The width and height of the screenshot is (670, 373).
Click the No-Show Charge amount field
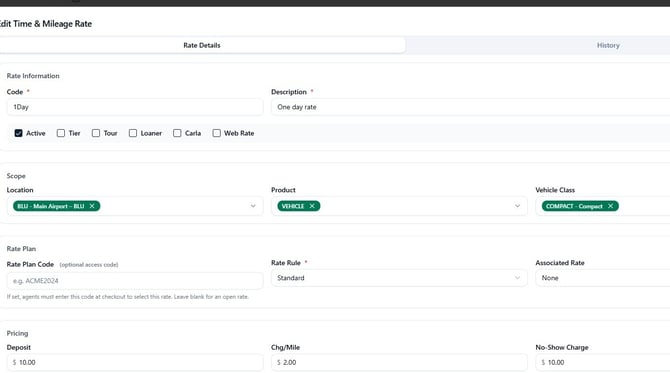[602, 362]
